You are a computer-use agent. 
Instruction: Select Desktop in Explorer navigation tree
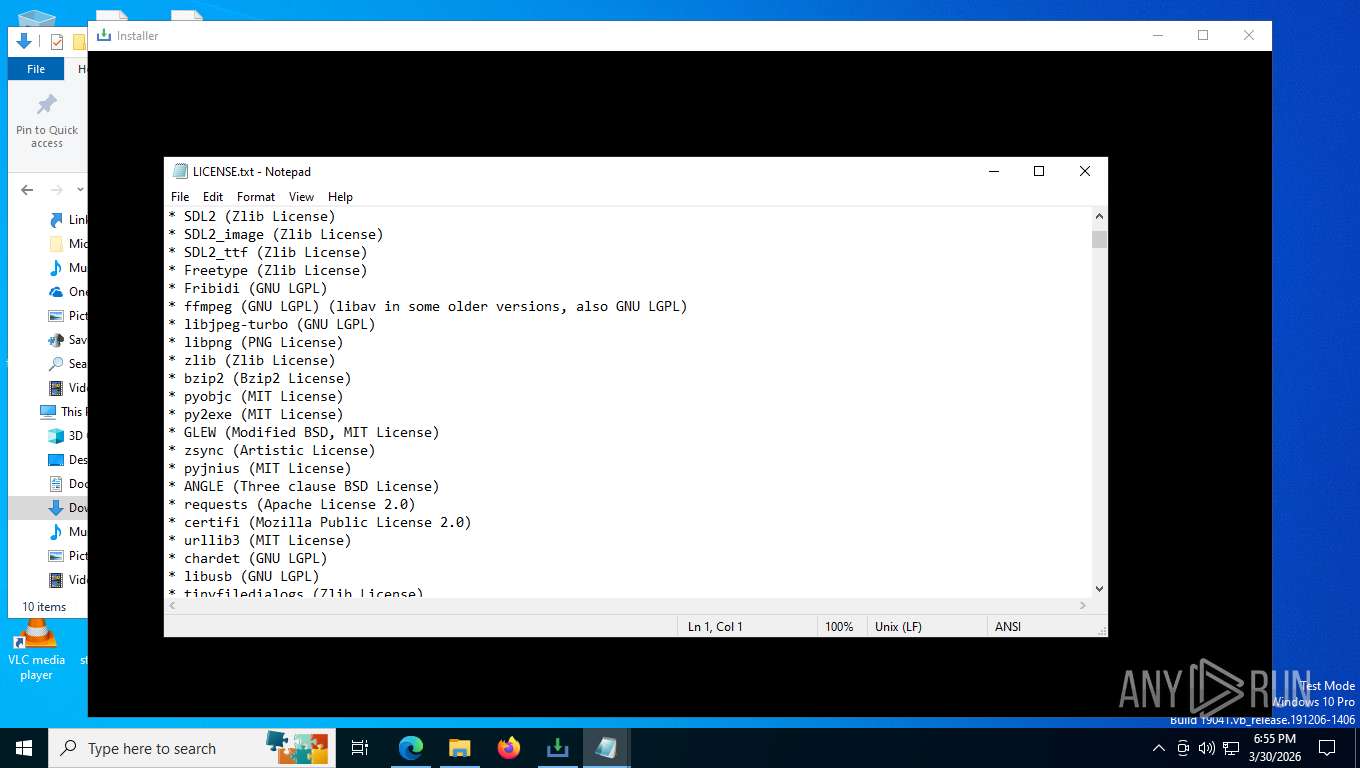[68, 460]
